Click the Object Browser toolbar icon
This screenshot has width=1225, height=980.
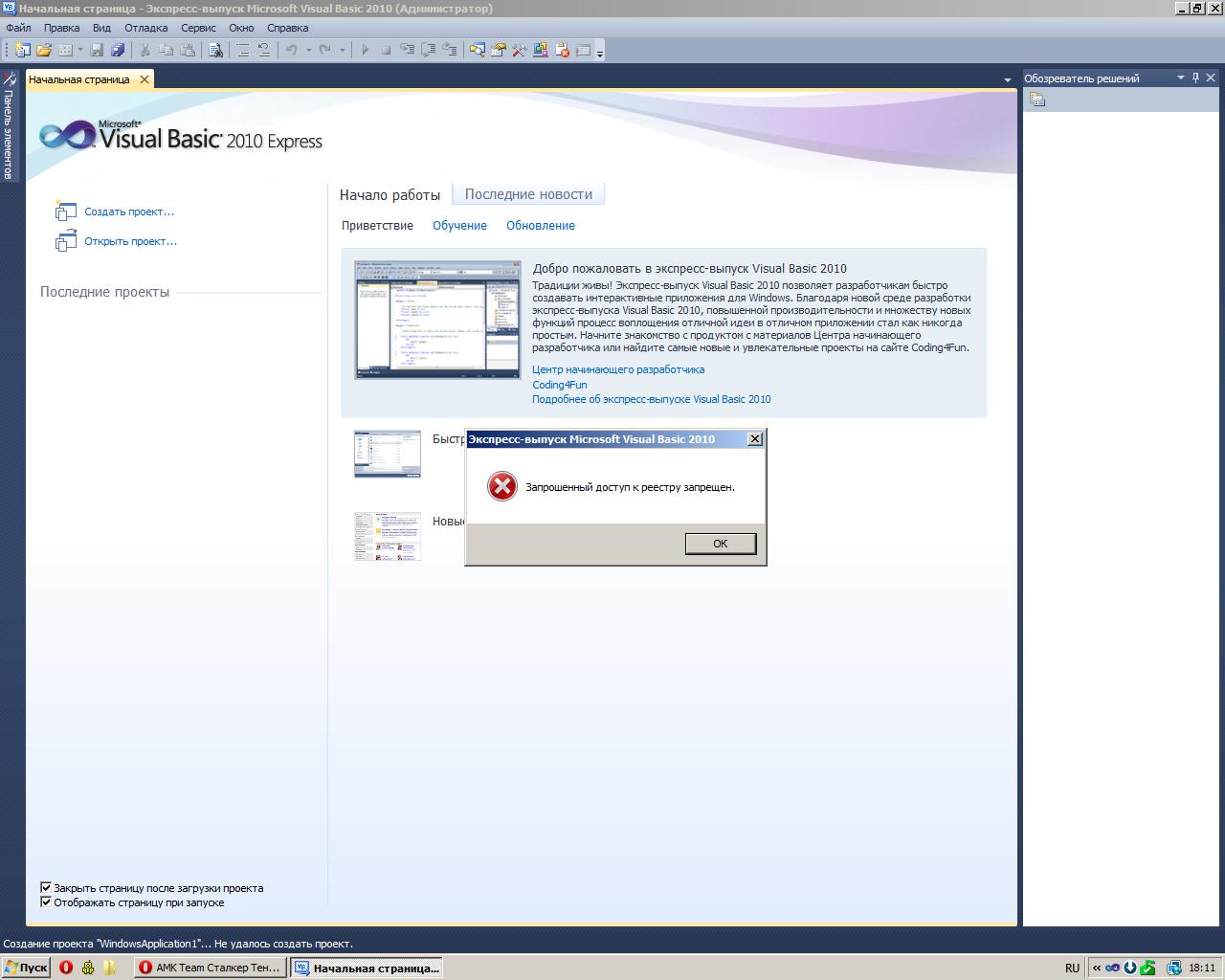pos(541,50)
